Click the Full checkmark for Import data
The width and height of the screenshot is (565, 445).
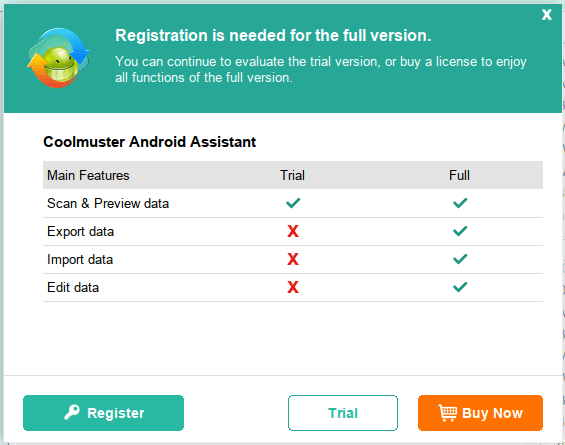pyautogui.click(x=460, y=259)
